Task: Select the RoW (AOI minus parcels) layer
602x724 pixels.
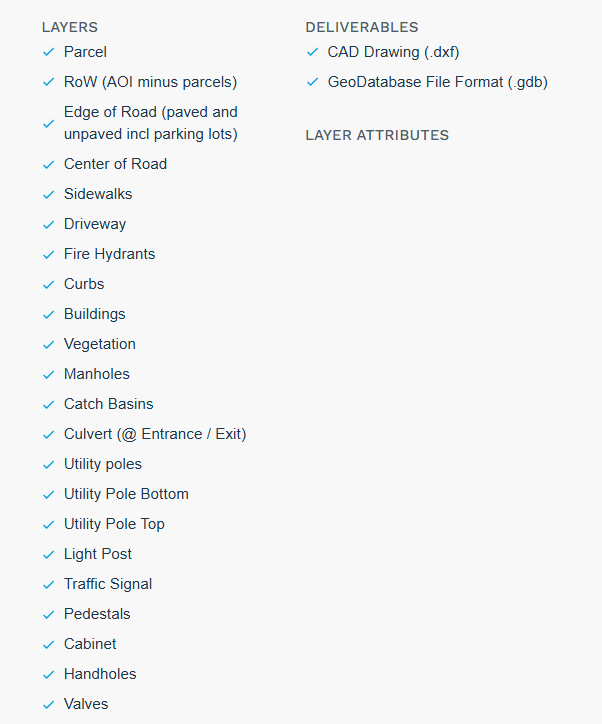Action: 150,82
